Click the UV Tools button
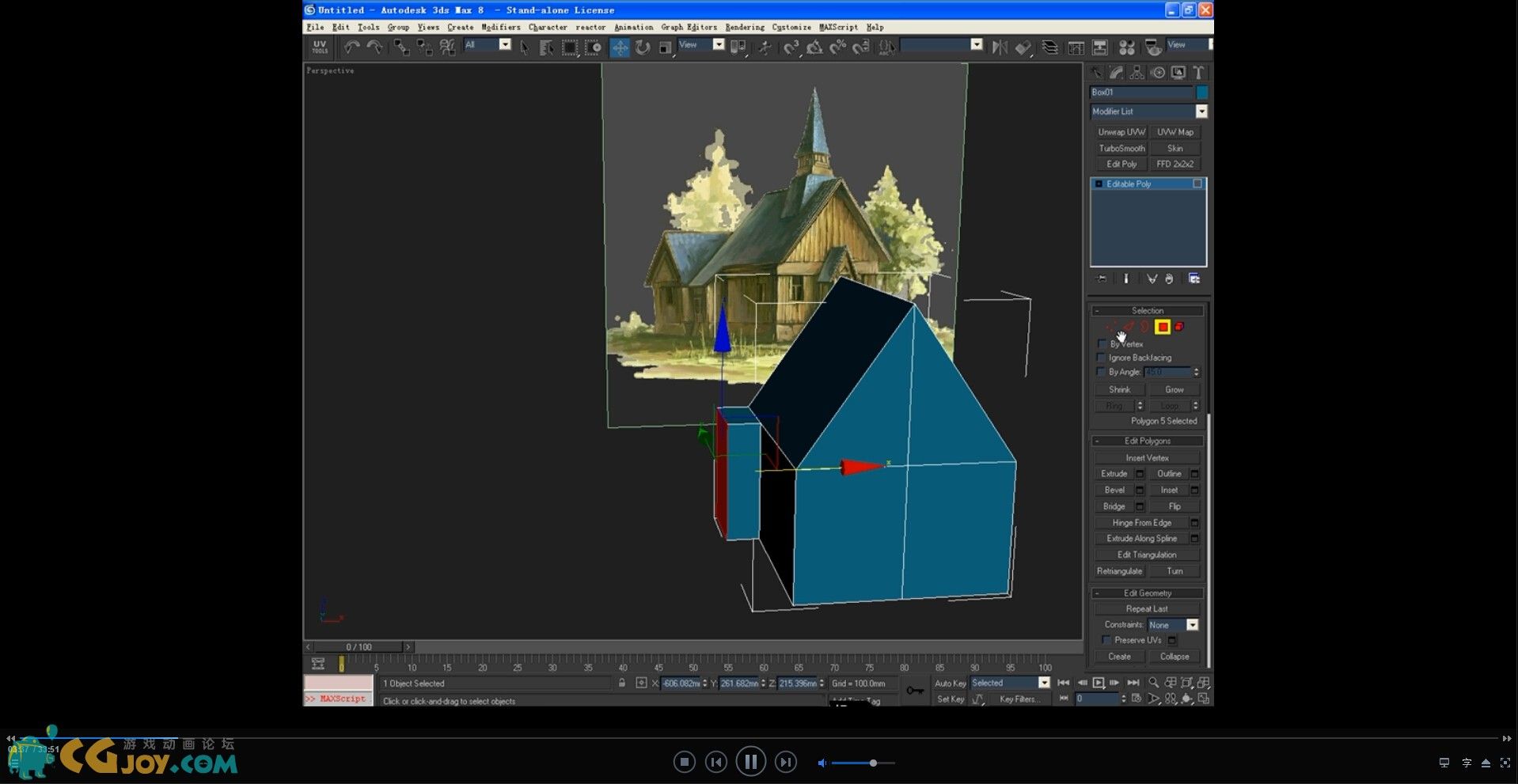The height and width of the screenshot is (784, 1518). pos(320,47)
